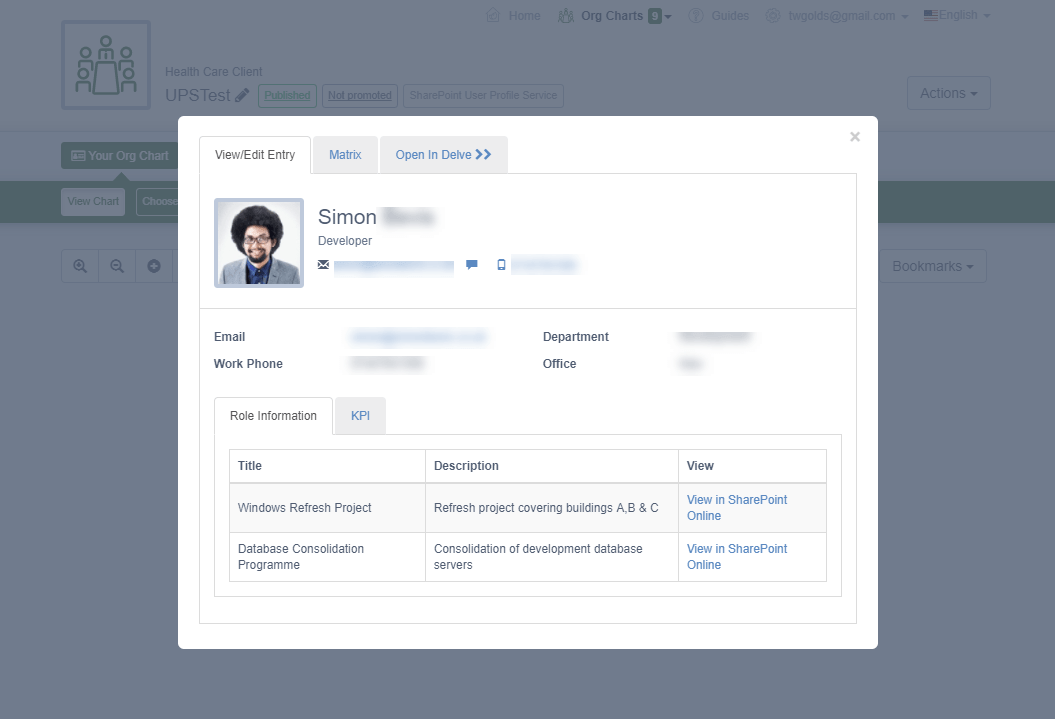The height and width of the screenshot is (719, 1055).
Task: Open SharePoint link for Windows Refresh Project
Action: pos(736,508)
